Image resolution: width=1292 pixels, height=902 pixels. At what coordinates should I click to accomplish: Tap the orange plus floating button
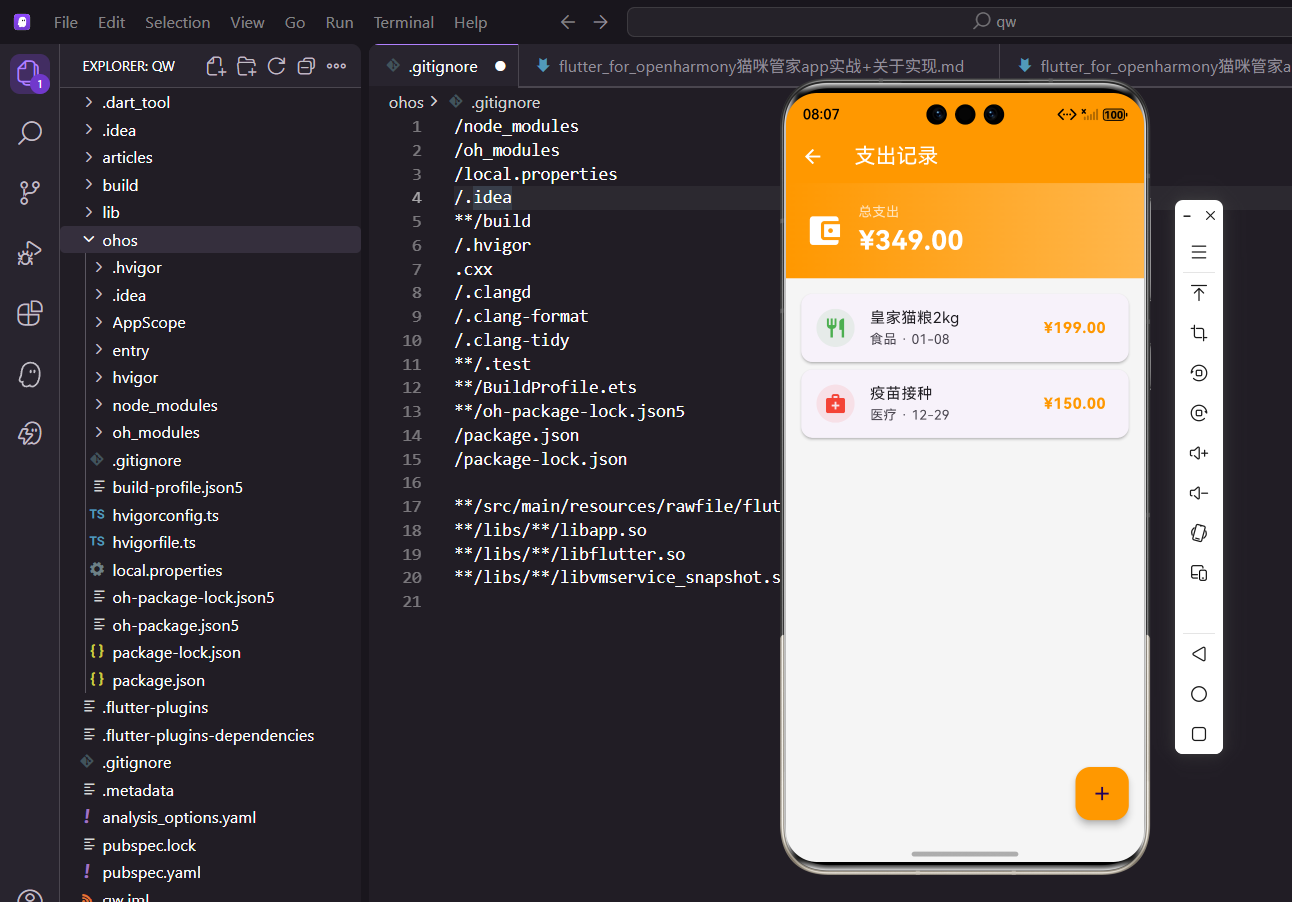pyautogui.click(x=1101, y=794)
